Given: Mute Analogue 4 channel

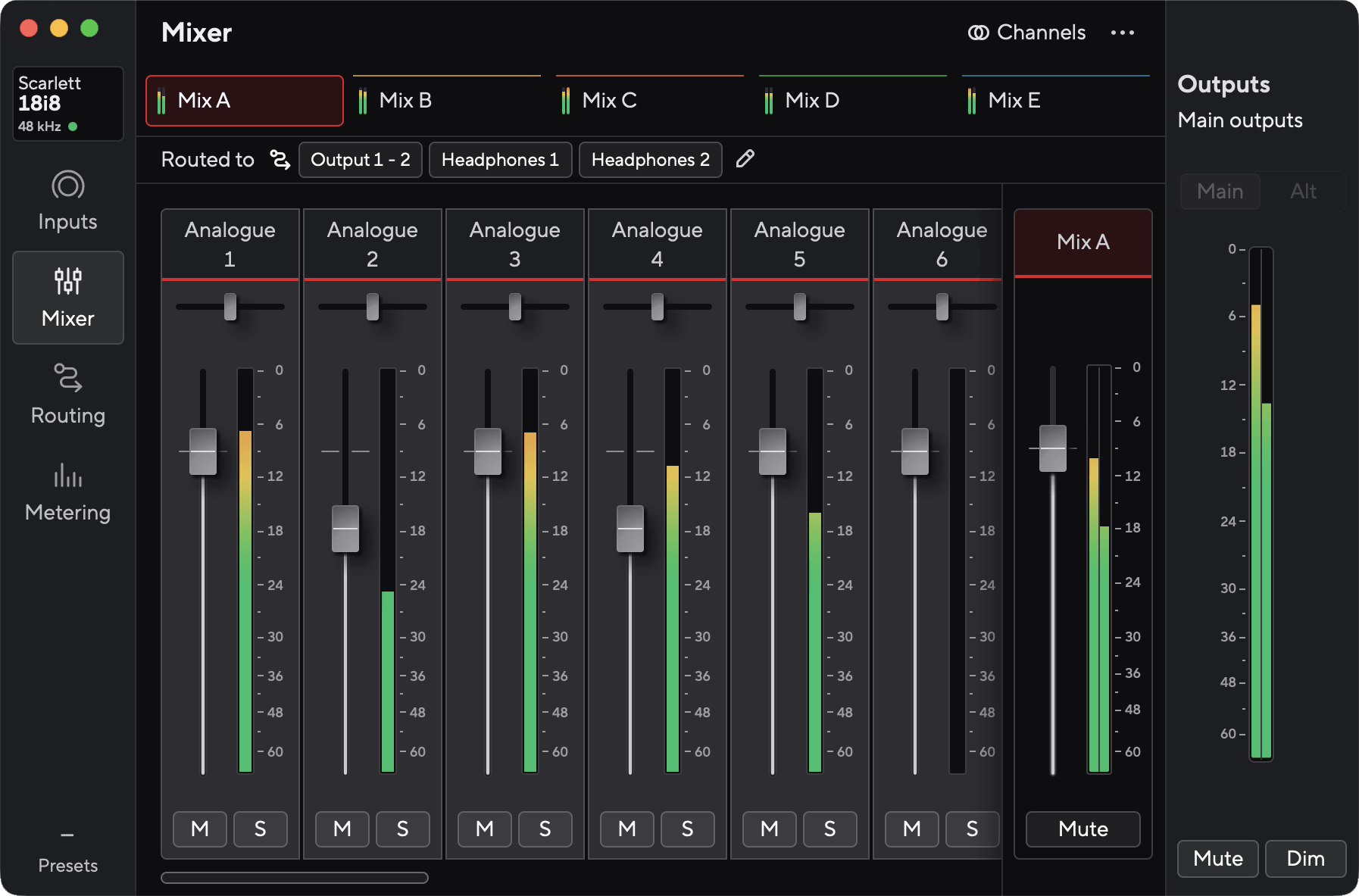Looking at the screenshot, I should point(627,829).
